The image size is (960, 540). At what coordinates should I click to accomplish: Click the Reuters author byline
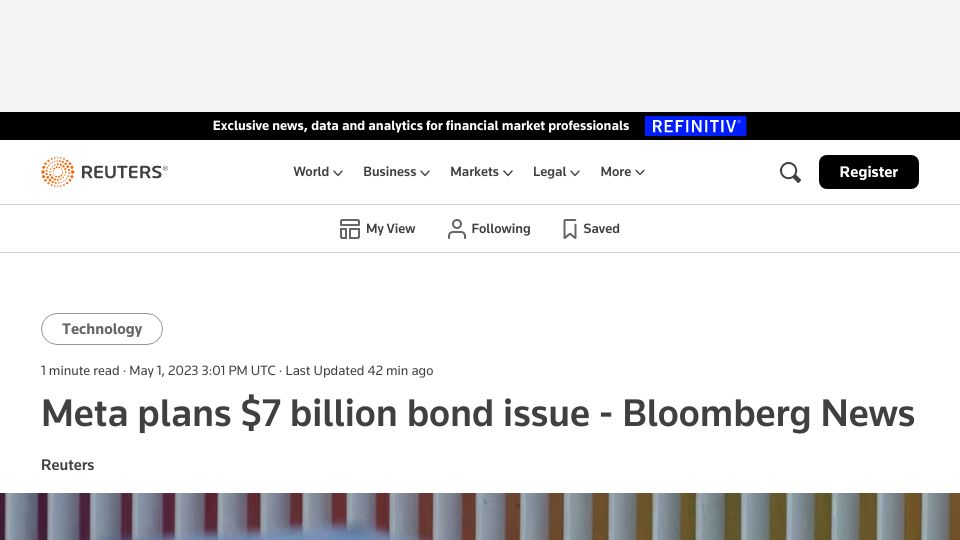(67, 465)
